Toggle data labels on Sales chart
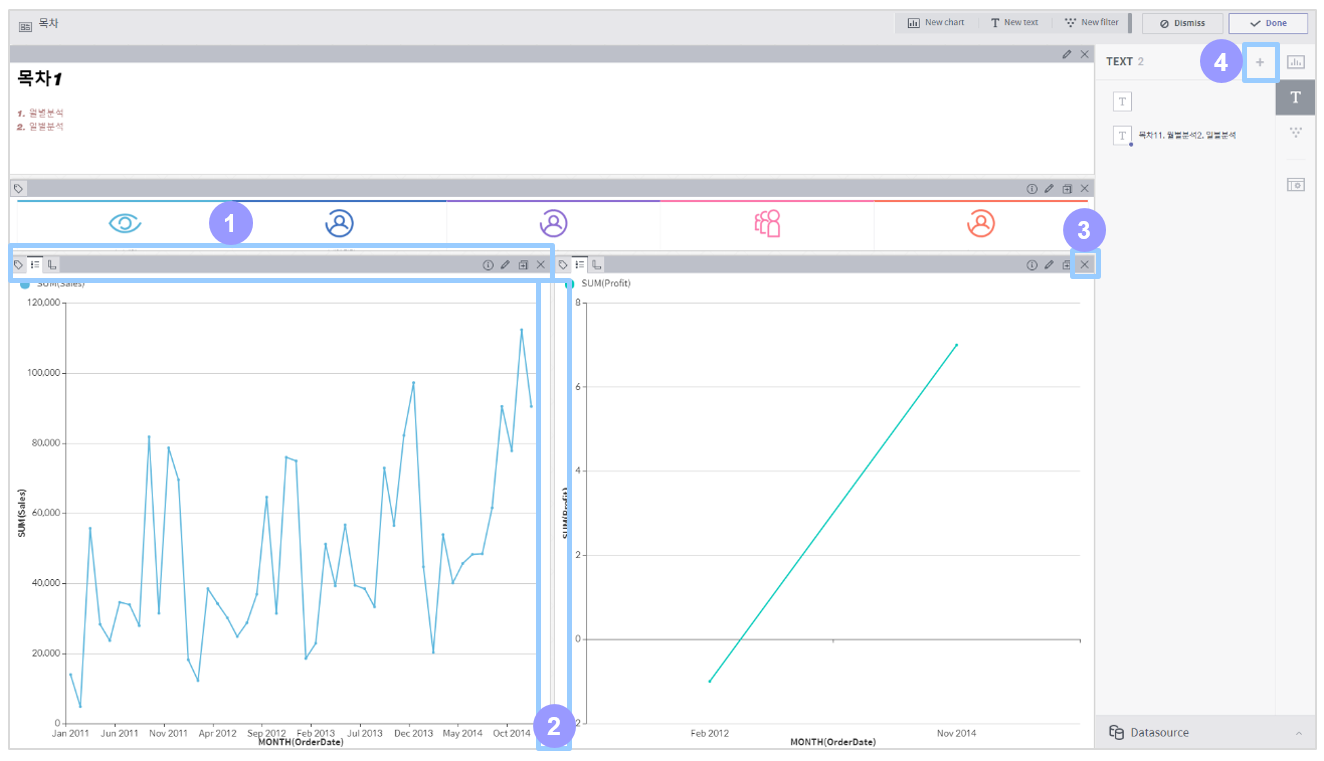This screenshot has height=761, width=1324. click(x=18, y=265)
